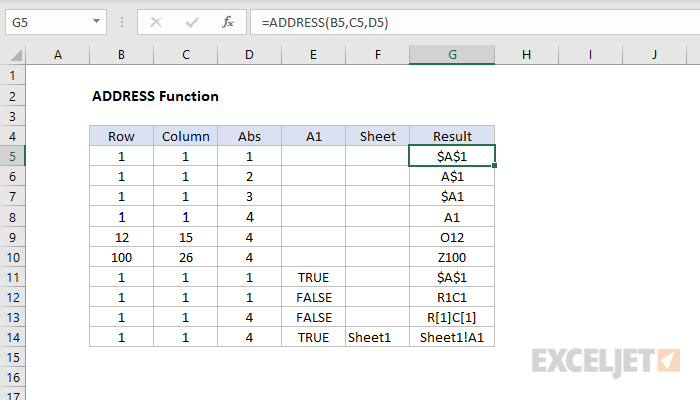The image size is (700, 400).
Task: Click the Sheet1 cell in Sheet column
Action: click(x=377, y=337)
